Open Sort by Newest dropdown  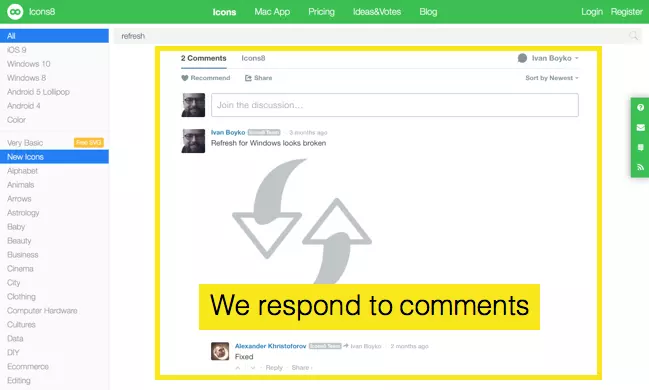point(552,78)
